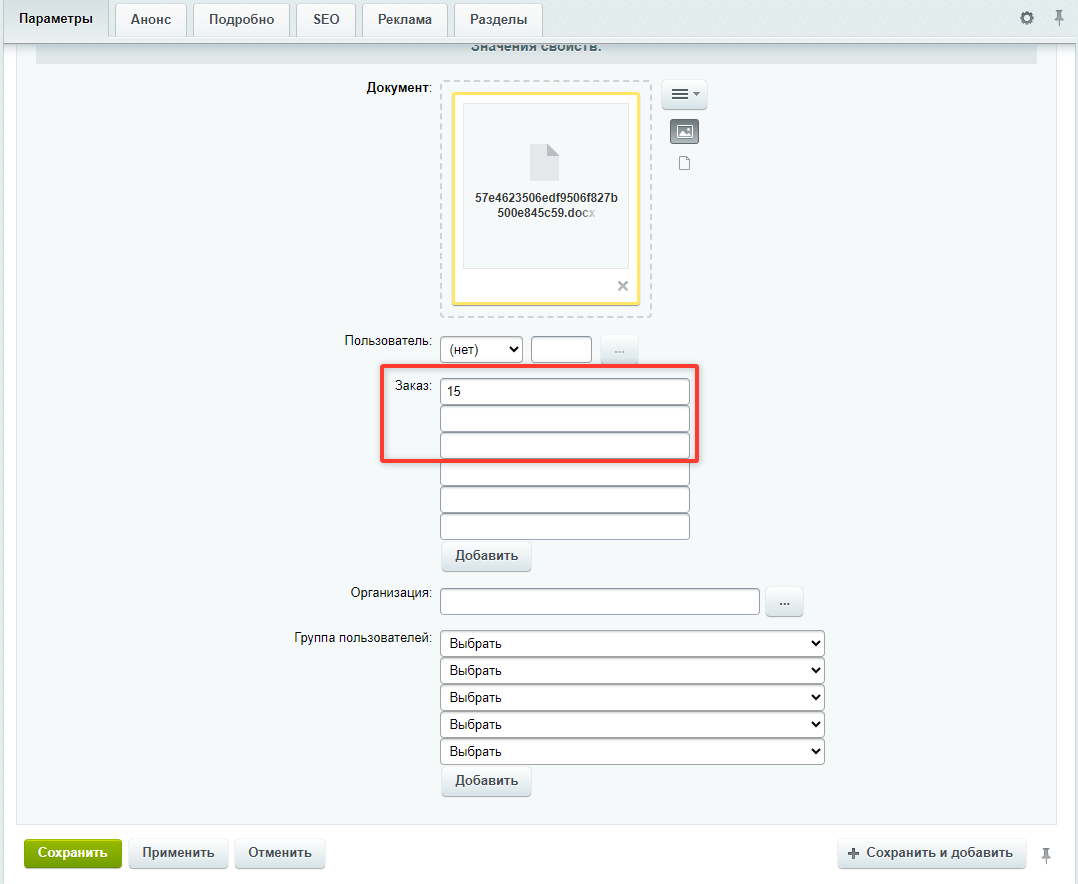1078x884 pixels.
Task: Focus the last Заказ field above Добавить
Action: click(564, 527)
